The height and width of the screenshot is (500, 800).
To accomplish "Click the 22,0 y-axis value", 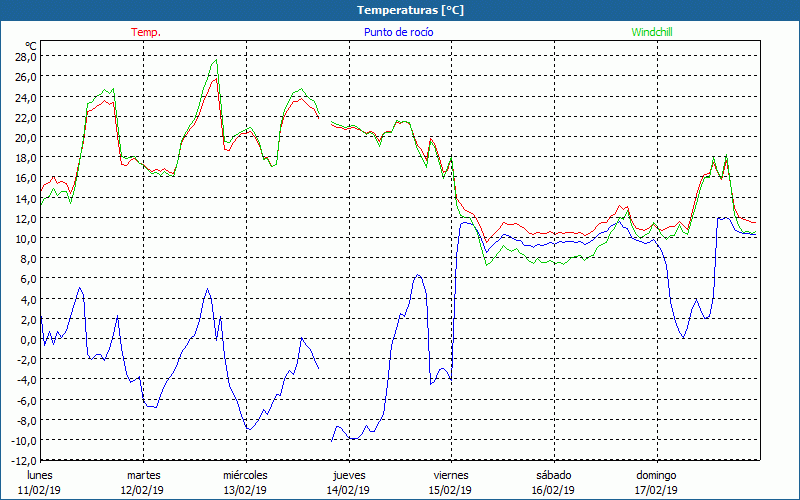I will pyautogui.click(x=27, y=117).
